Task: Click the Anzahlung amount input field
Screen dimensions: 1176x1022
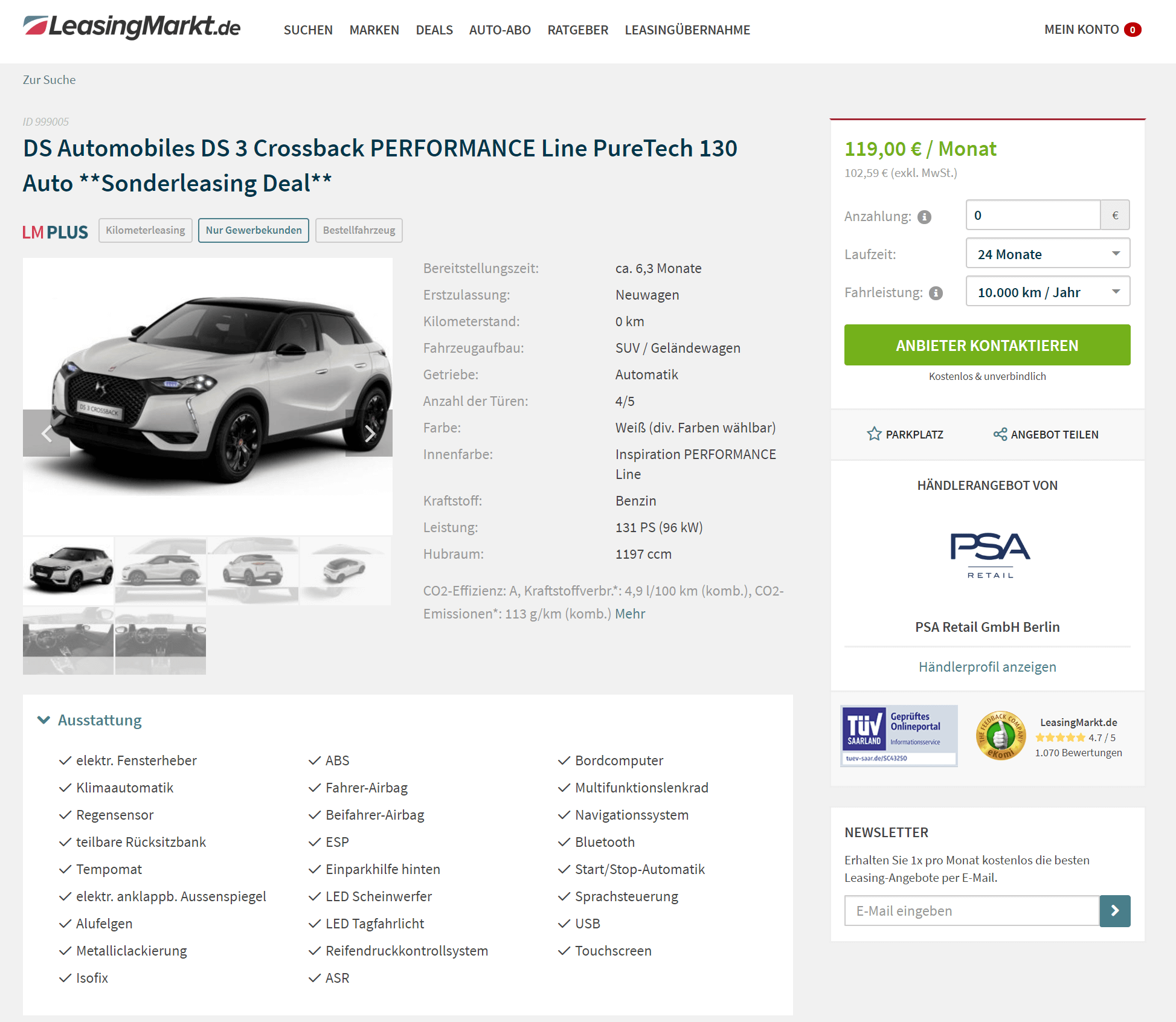Action: 1033,215
